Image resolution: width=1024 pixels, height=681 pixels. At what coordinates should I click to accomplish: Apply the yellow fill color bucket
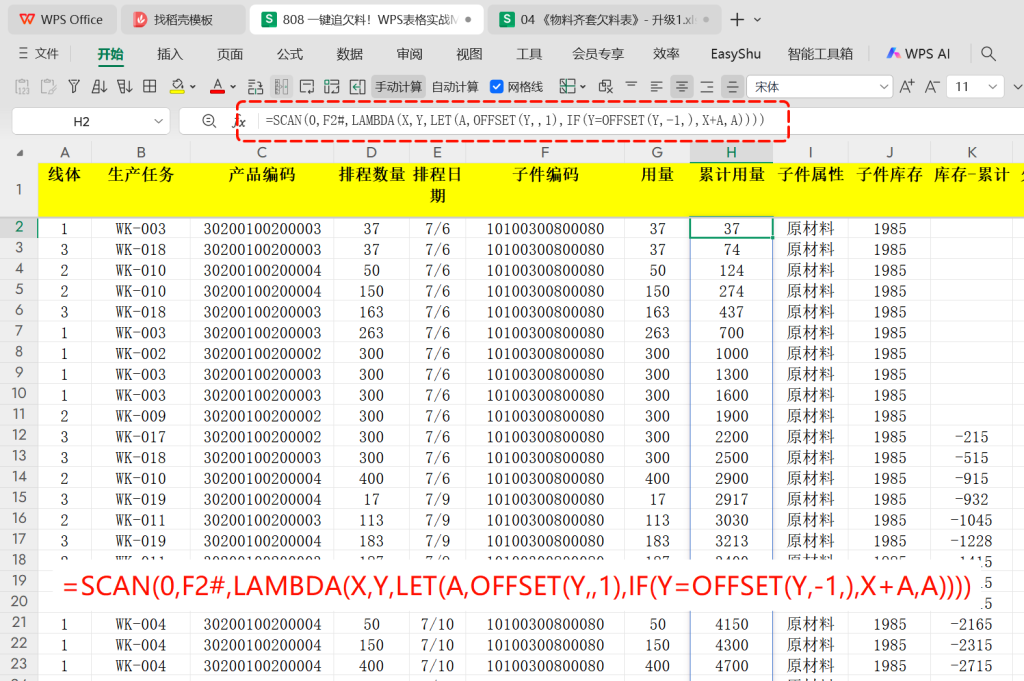pyautogui.click(x=177, y=87)
